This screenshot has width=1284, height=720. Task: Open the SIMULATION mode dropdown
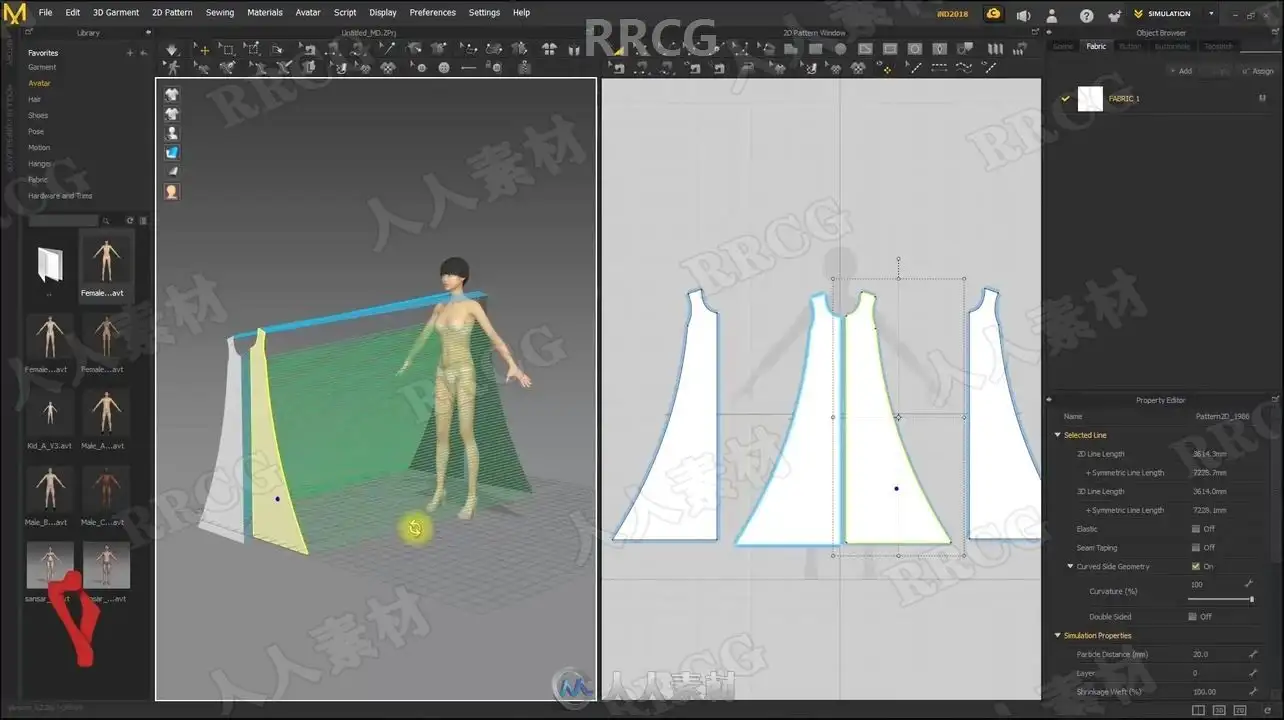click(x=1211, y=14)
